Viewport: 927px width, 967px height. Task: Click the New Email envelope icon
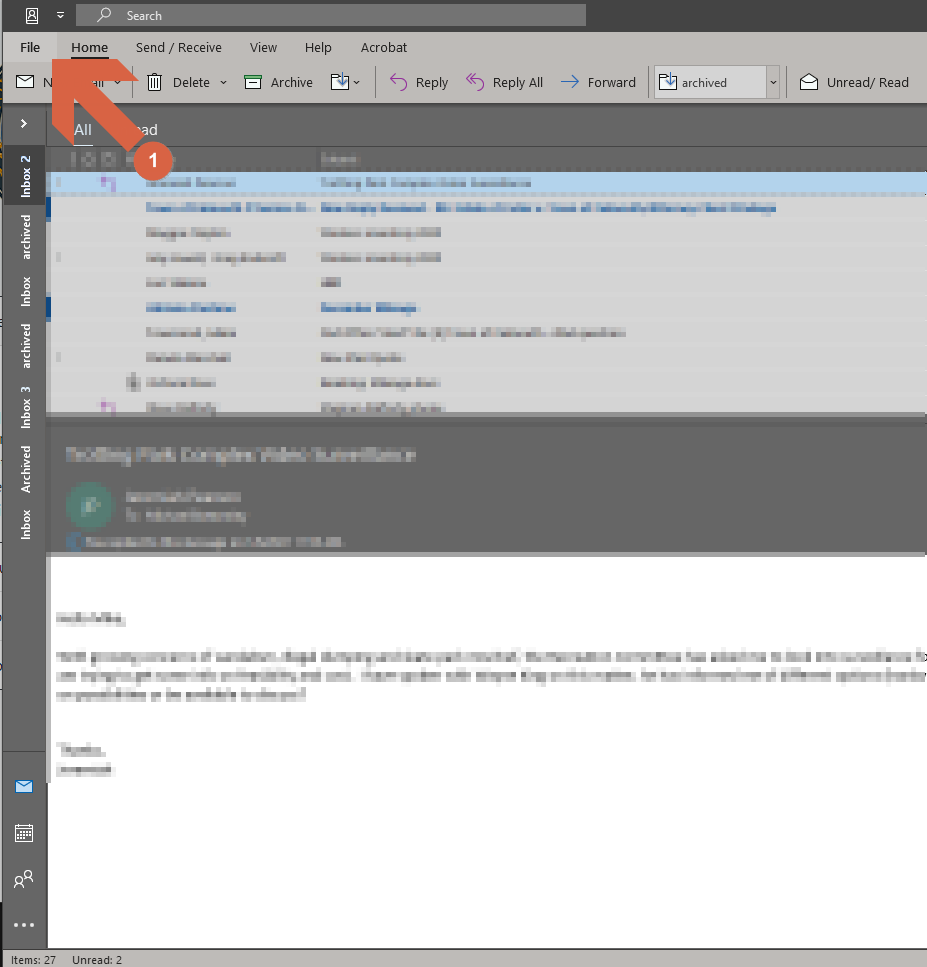pyautogui.click(x=25, y=81)
